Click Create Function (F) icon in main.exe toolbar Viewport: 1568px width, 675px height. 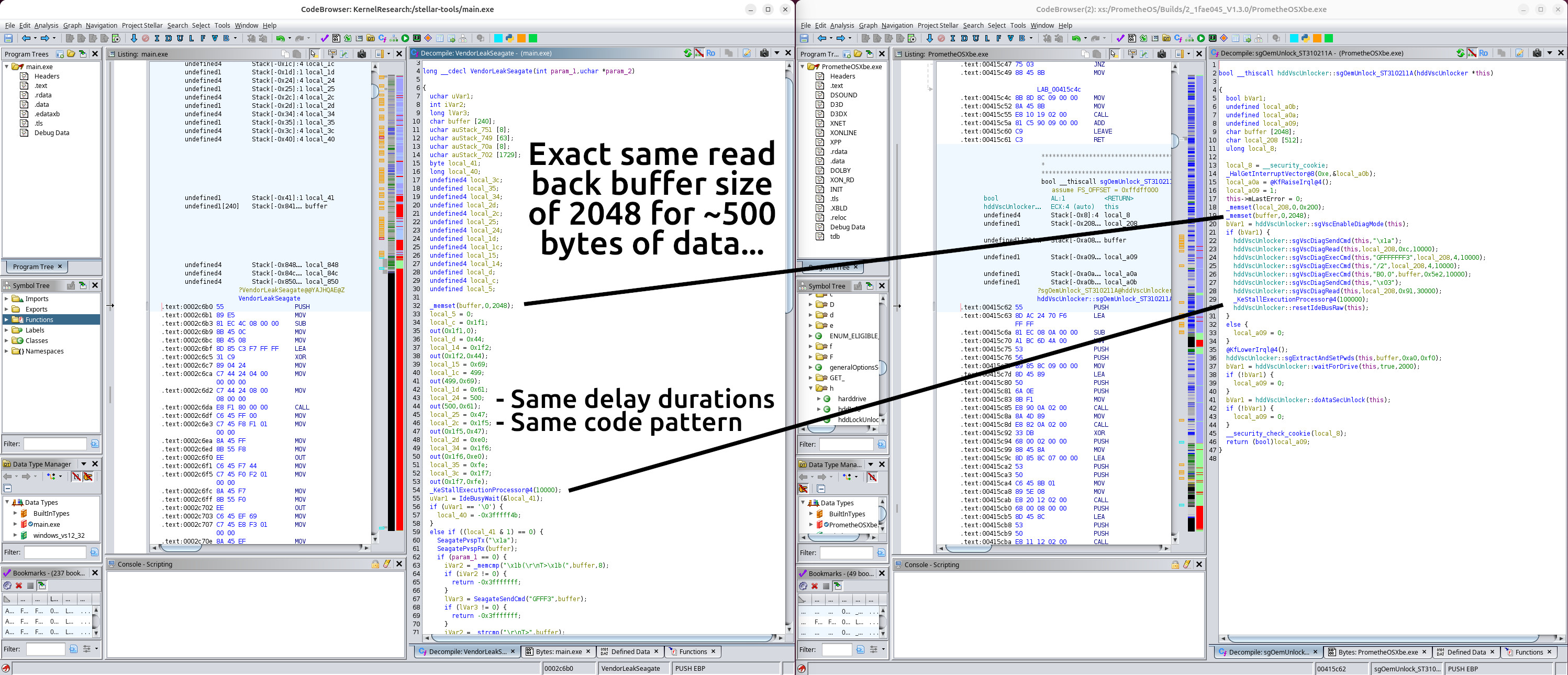pyautogui.click(x=203, y=38)
